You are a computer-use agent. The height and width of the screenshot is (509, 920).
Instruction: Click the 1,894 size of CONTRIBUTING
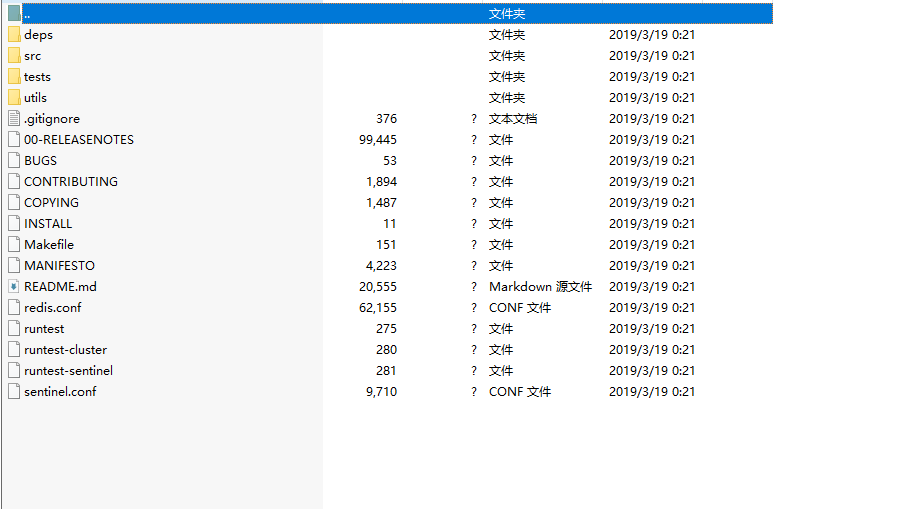[381, 182]
